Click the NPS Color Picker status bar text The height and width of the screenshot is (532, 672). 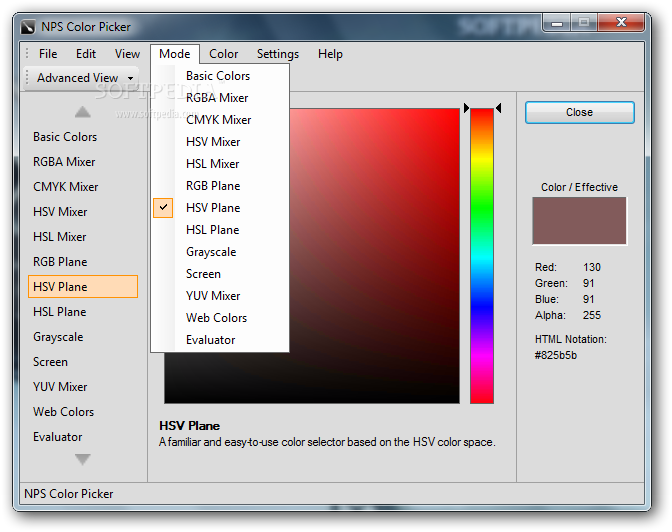point(69,494)
